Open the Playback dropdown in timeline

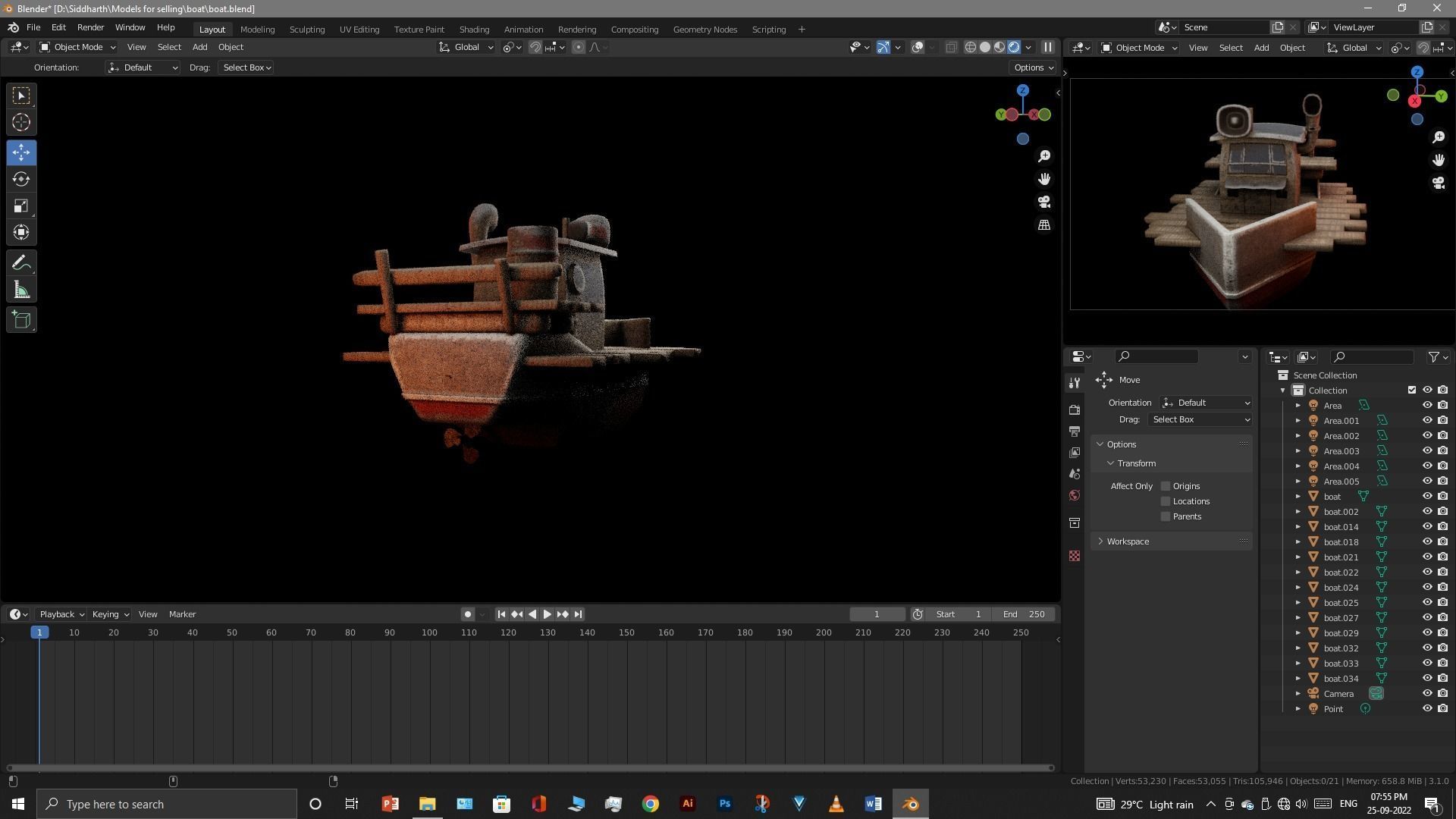(x=61, y=614)
